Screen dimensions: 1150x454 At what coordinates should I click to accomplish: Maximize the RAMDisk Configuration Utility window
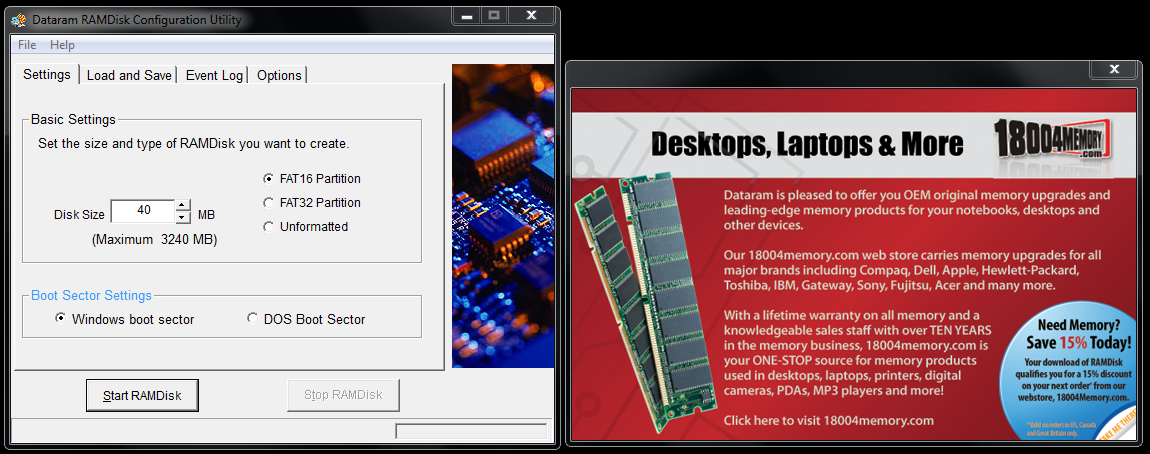point(494,15)
